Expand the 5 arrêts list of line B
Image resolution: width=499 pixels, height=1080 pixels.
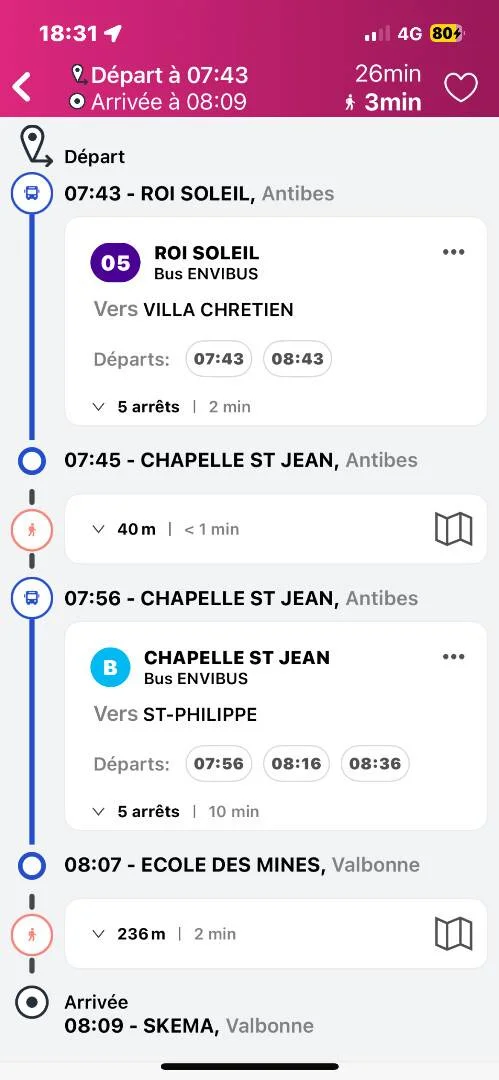pos(136,812)
